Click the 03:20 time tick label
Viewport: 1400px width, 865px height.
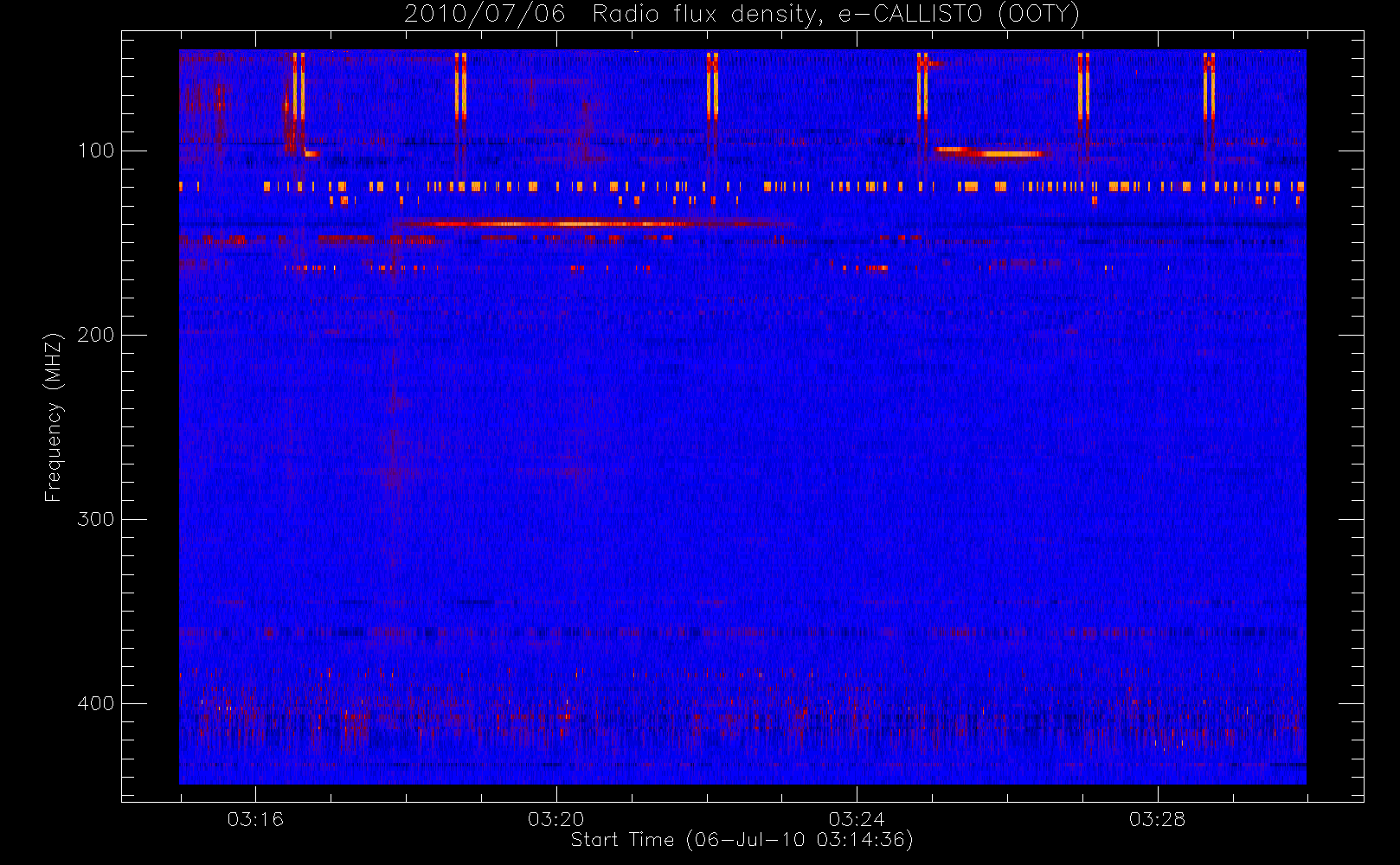tap(556, 819)
